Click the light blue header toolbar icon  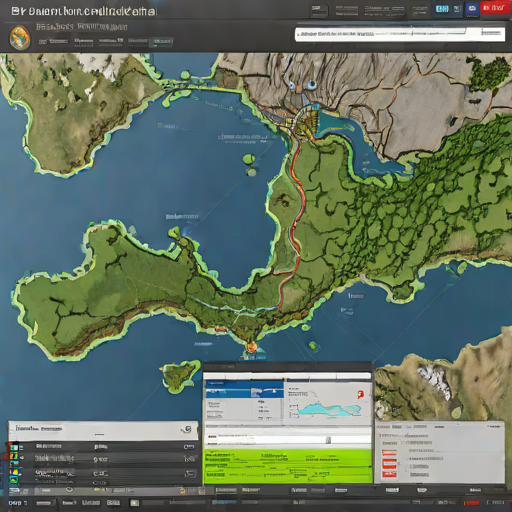pyautogui.click(x=442, y=9)
